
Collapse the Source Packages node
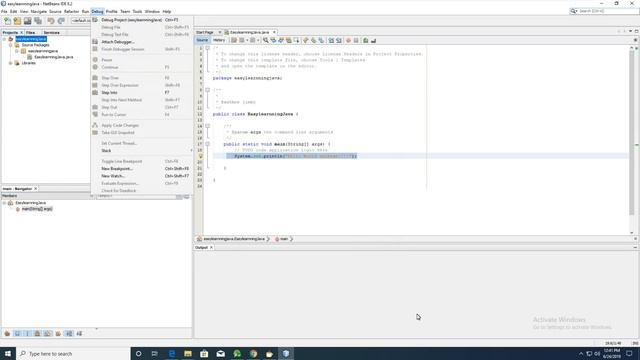coord(11,45)
